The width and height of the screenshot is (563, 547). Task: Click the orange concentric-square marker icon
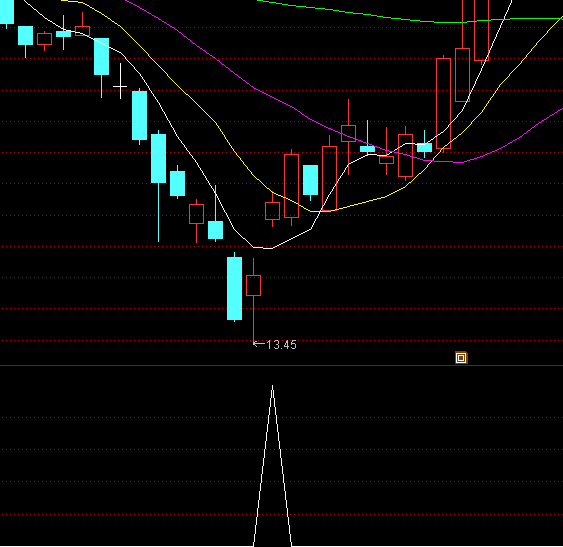pyautogui.click(x=461, y=358)
